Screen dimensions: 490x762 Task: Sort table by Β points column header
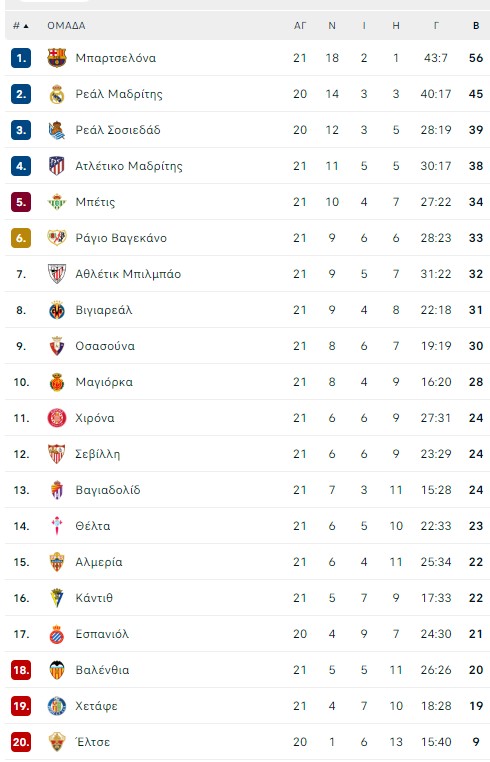(476, 26)
